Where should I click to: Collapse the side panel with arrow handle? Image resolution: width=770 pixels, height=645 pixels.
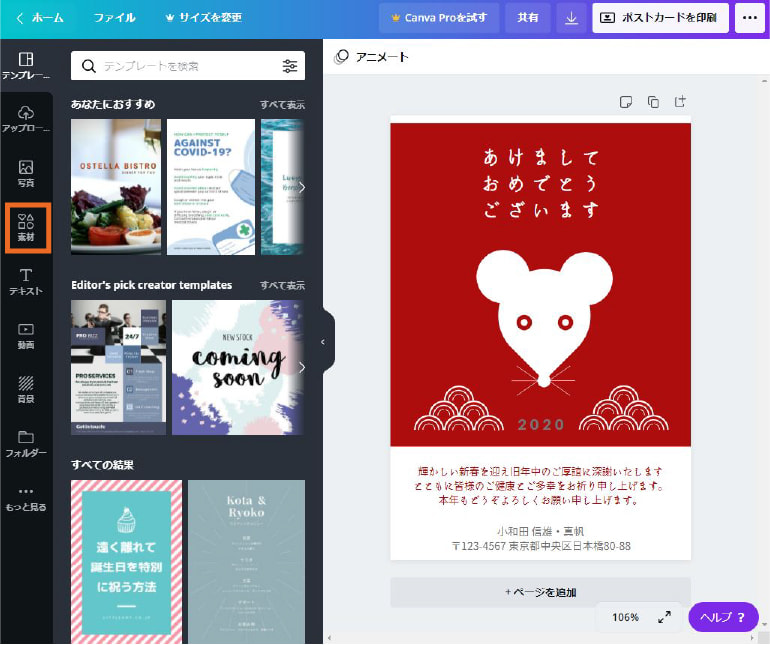323,342
